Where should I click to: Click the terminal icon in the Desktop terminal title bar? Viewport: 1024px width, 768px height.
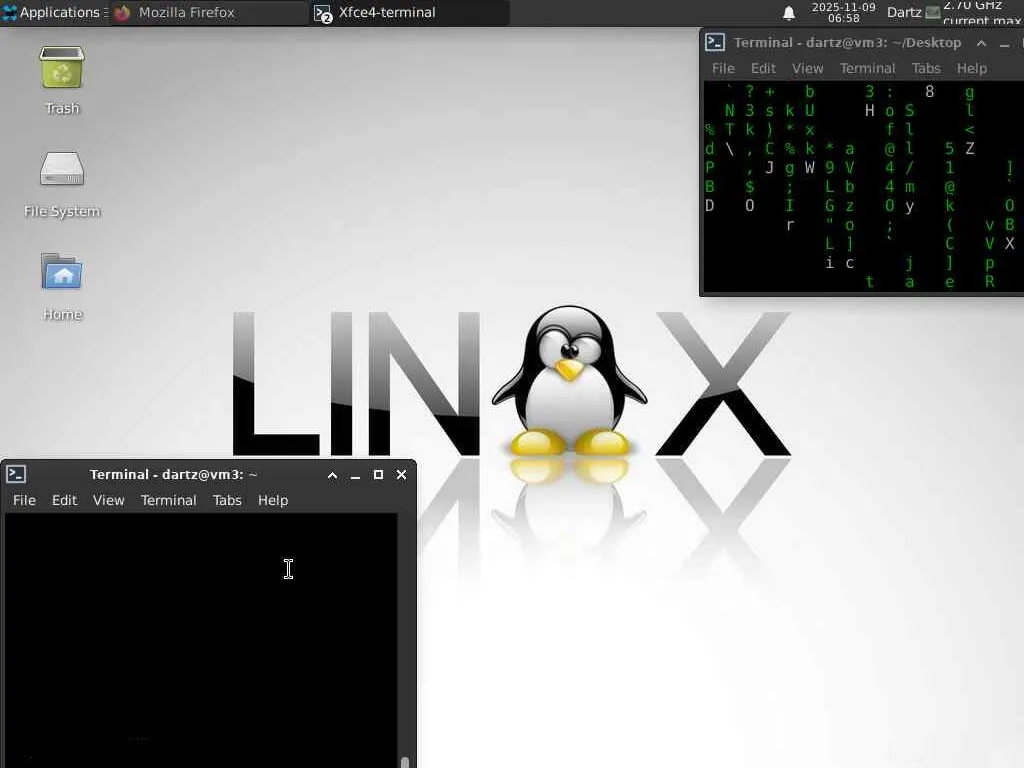point(714,42)
